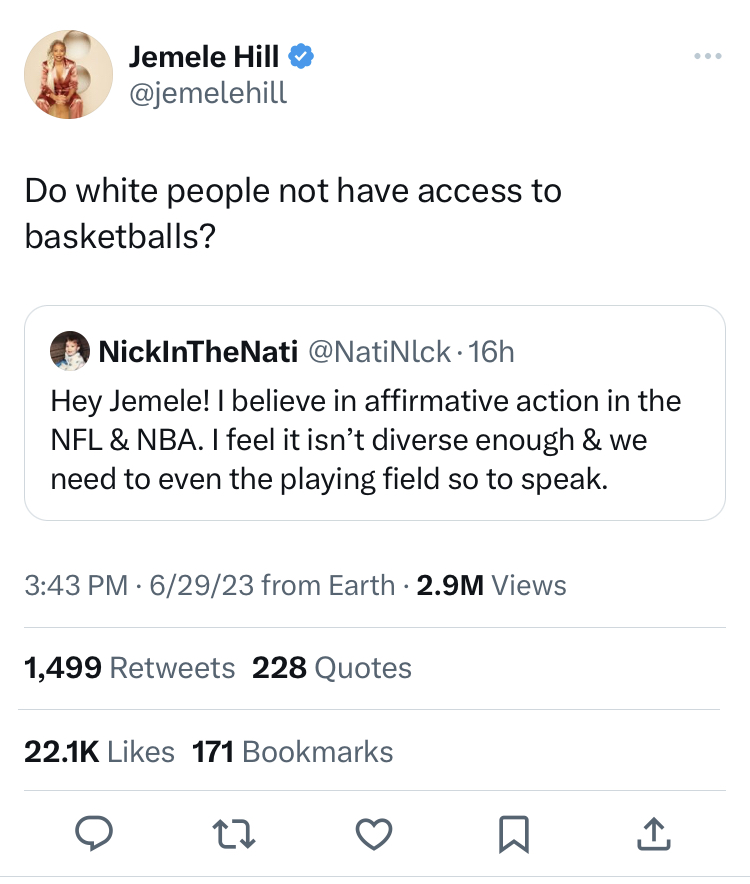Click the @jemelehill handle
This screenshot has height=884, width=750.
pyautogui.click(x=207, y=93)
